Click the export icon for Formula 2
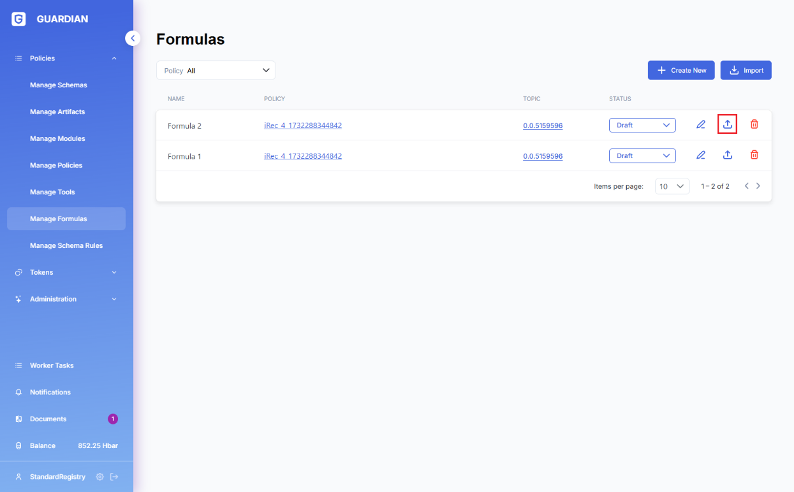 tap(728, 125)
